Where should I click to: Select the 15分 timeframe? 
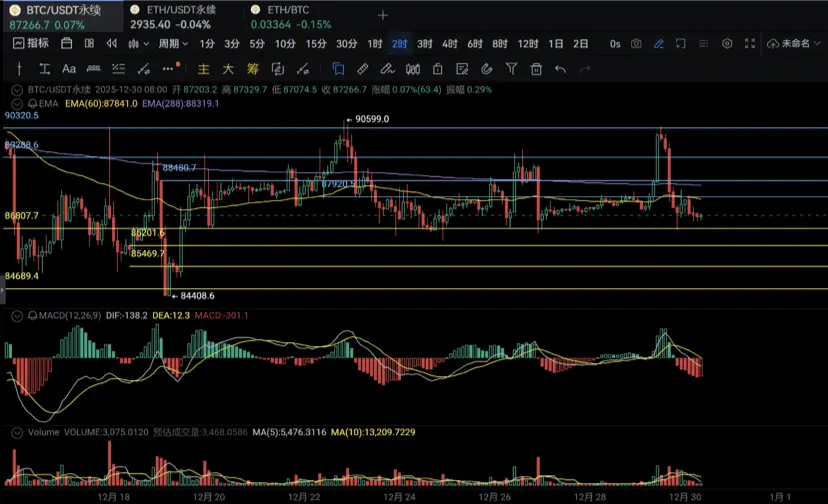(x=316, y=44)
